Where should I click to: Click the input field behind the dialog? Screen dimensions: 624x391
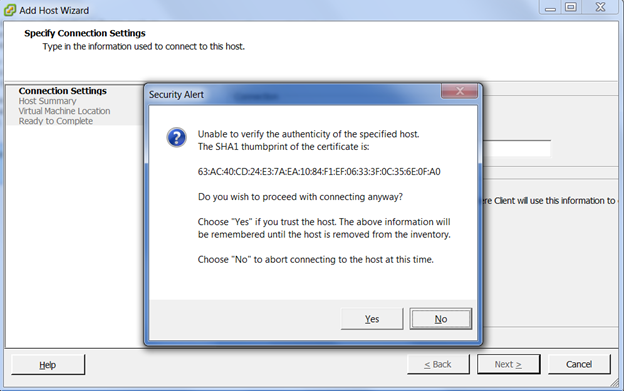(517, 148)
